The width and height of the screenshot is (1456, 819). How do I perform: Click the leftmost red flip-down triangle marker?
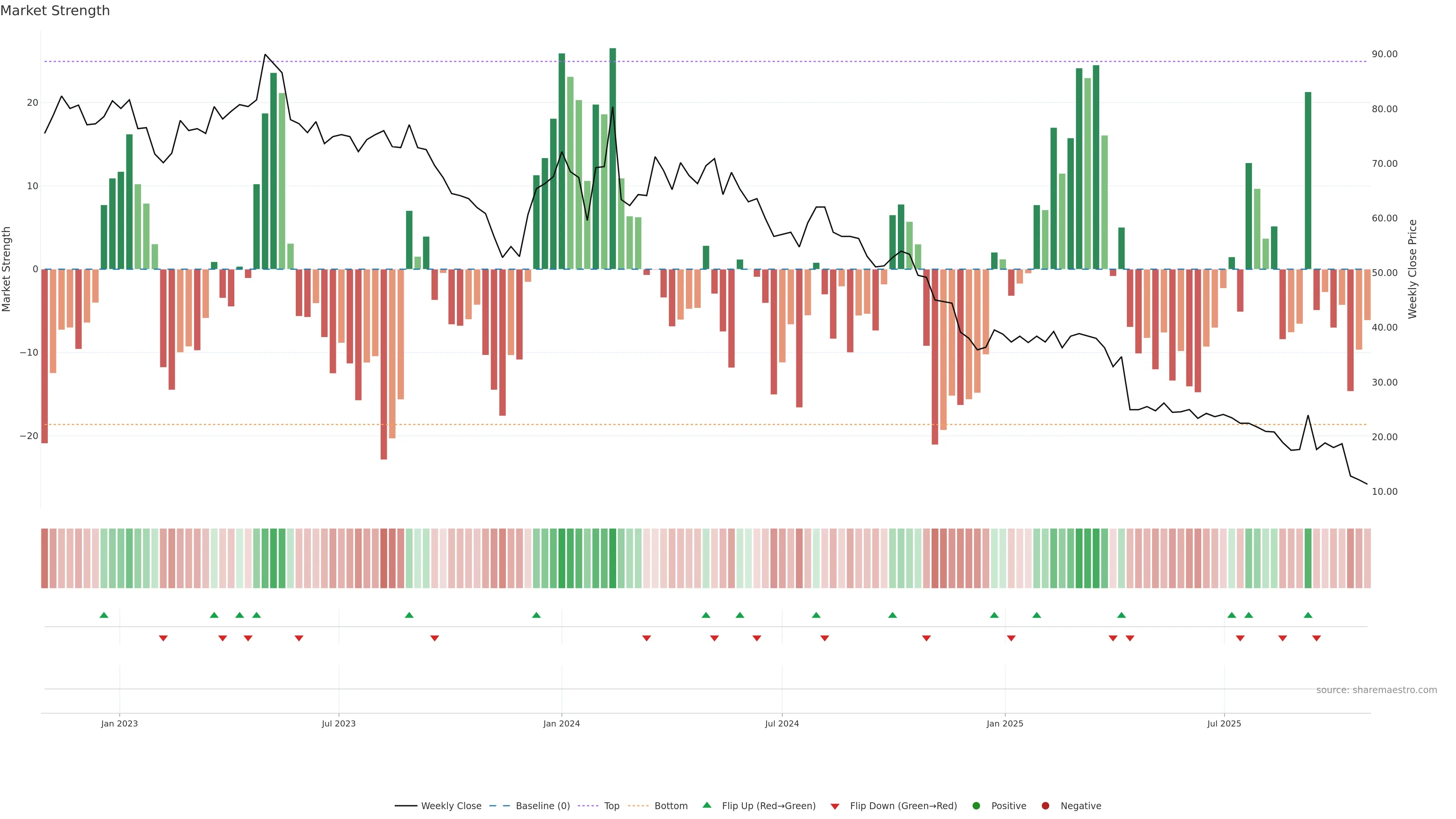pyautogui.click(x=163, y=638)
